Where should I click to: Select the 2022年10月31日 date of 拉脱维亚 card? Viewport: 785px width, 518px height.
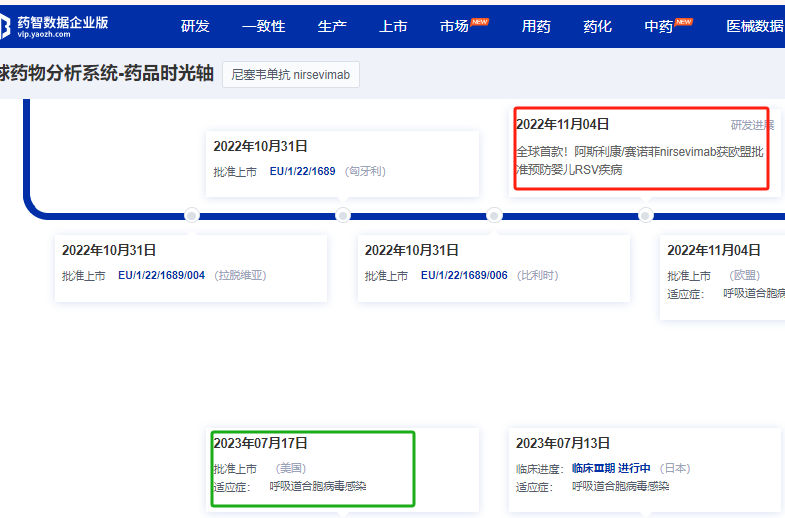point(109,250)
